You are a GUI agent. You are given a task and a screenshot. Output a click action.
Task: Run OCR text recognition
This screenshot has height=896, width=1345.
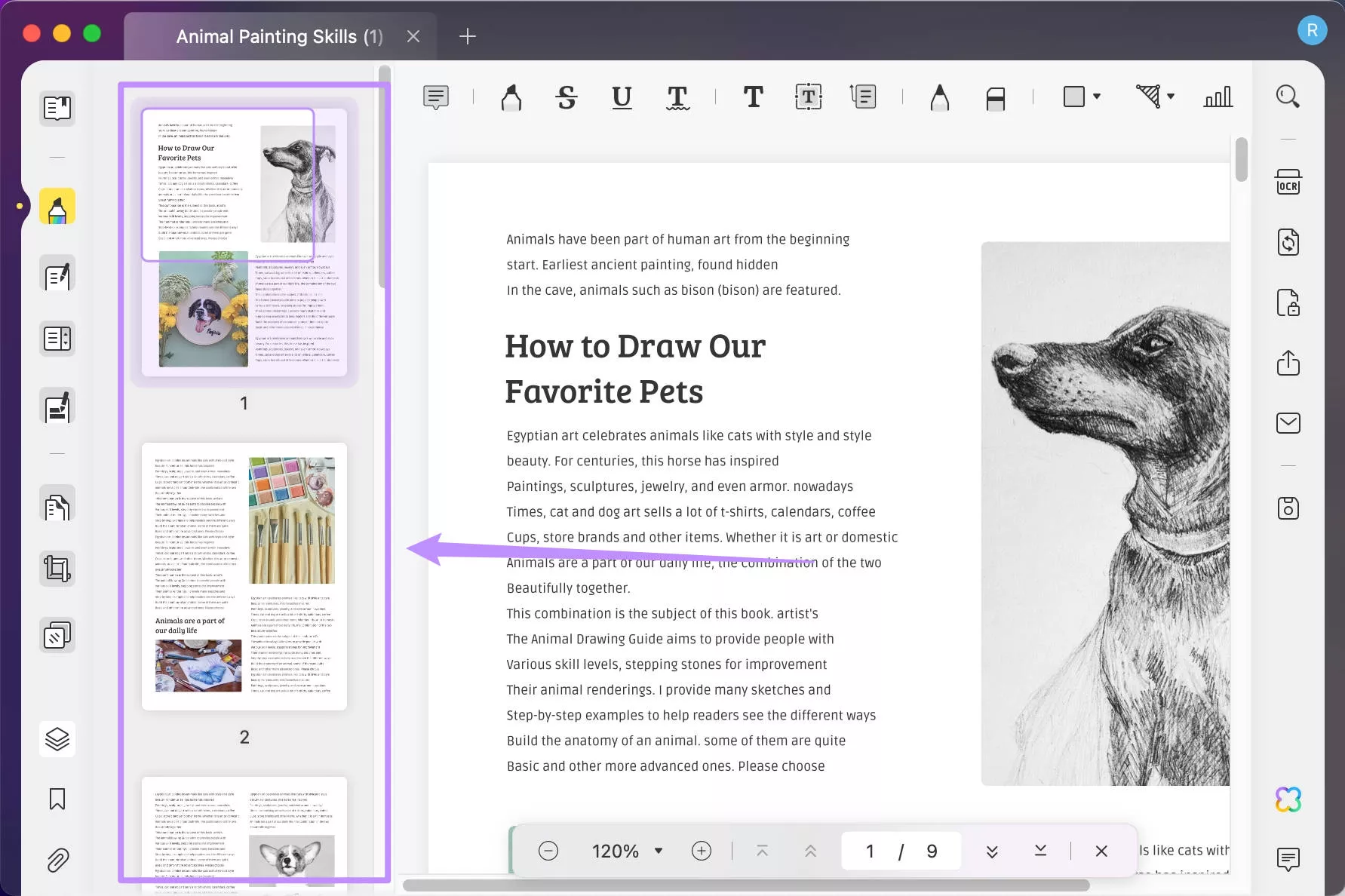pyautogui.click(x=1288, y=183)
